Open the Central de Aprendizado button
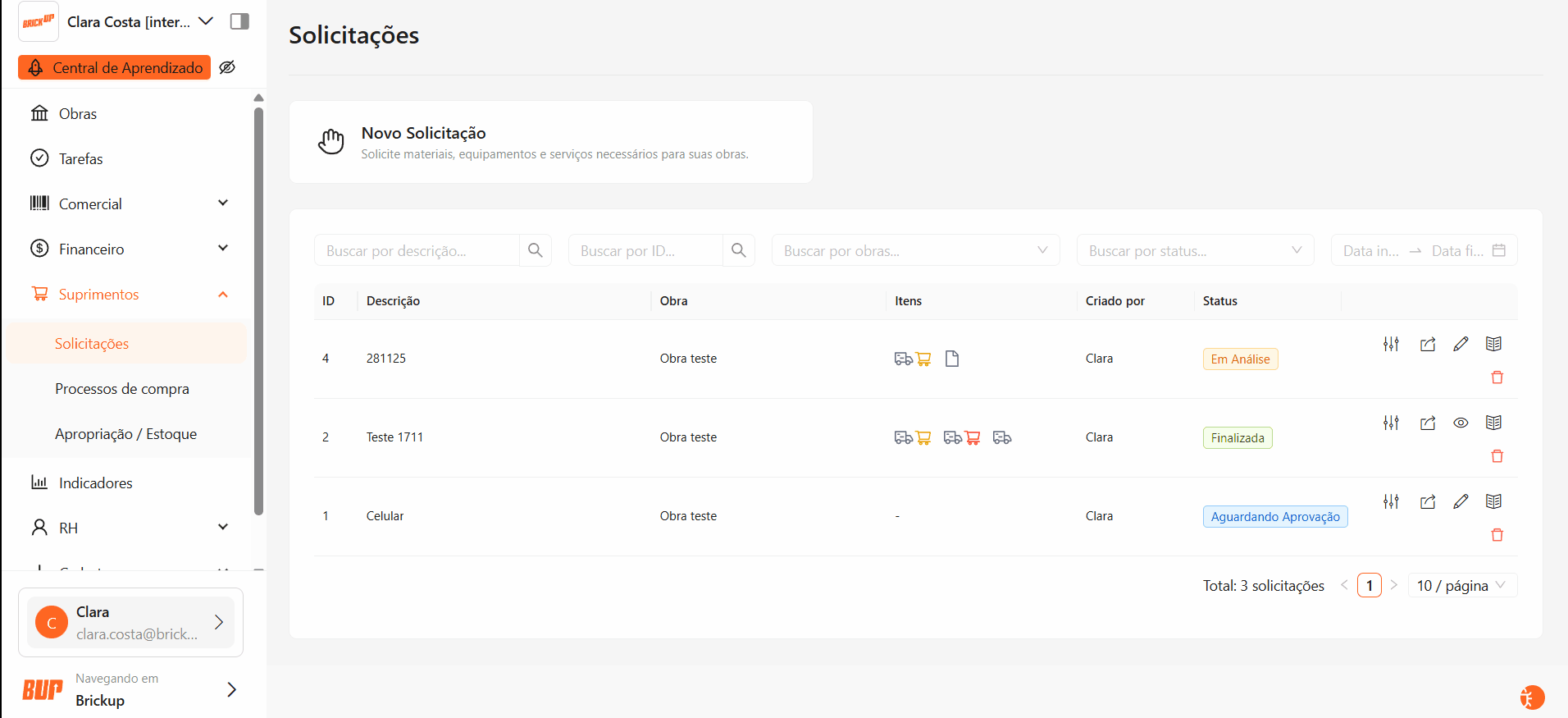This screenshot has width=1568, height=718. [x=115, y=67]
